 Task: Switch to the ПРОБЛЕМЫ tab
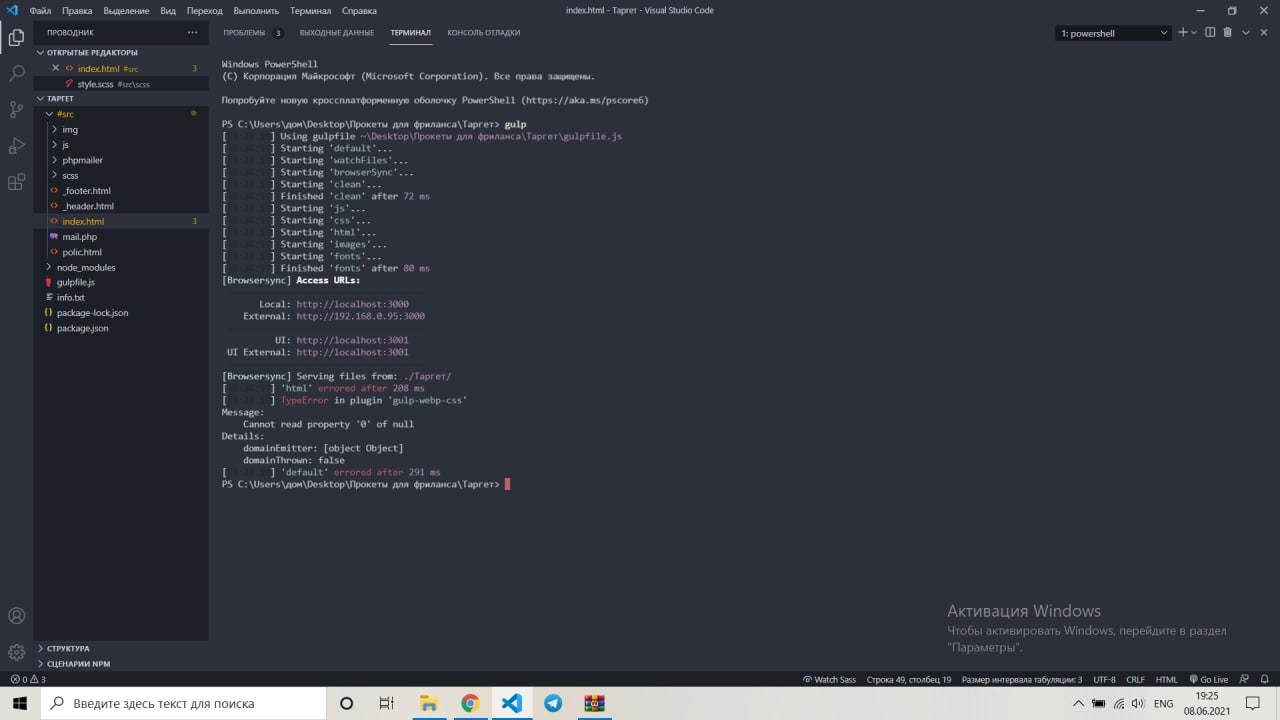pyautogui.click(x=244, y=33)
